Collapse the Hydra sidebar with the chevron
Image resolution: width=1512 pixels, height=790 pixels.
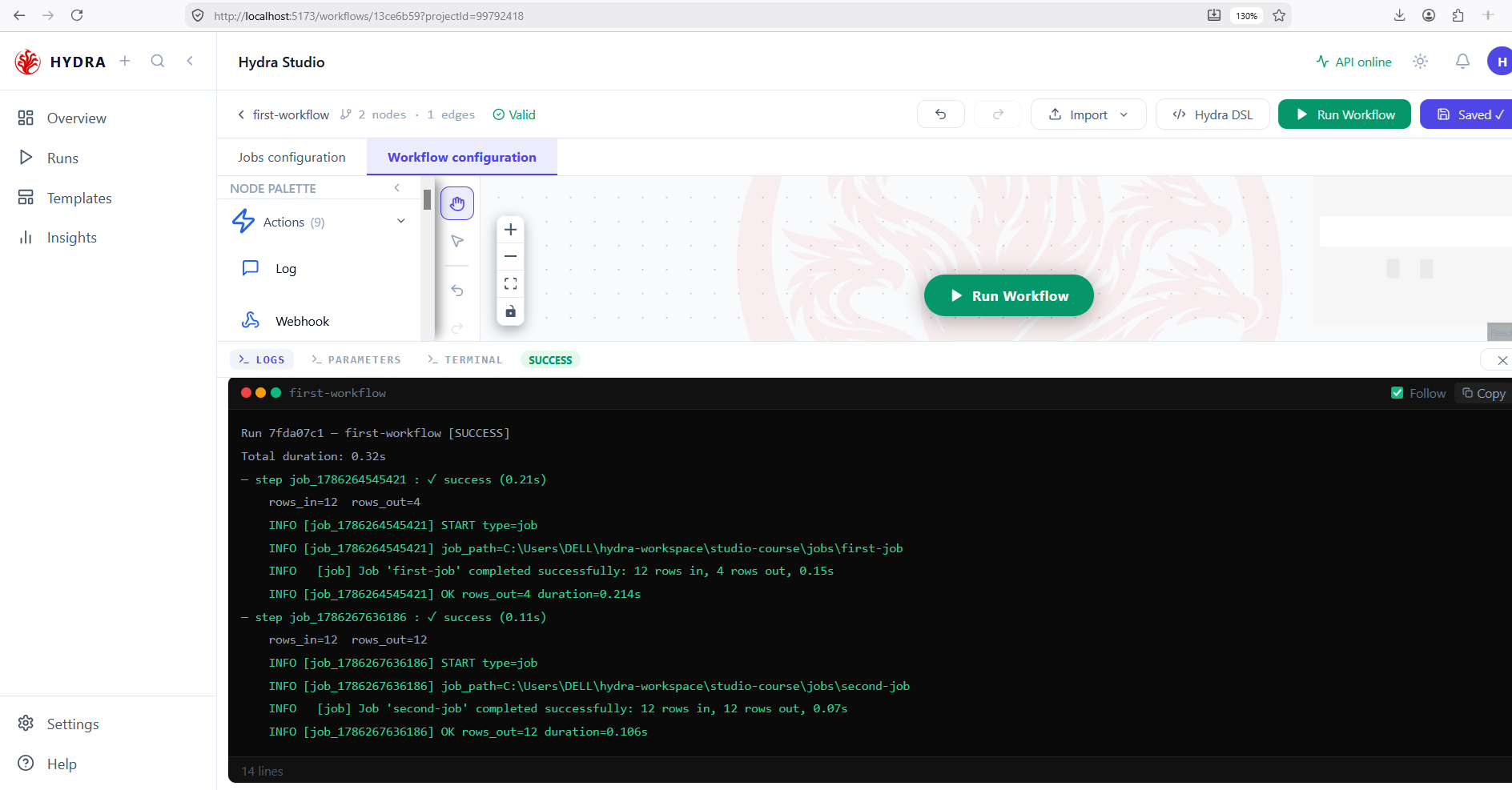pos(190,61)
